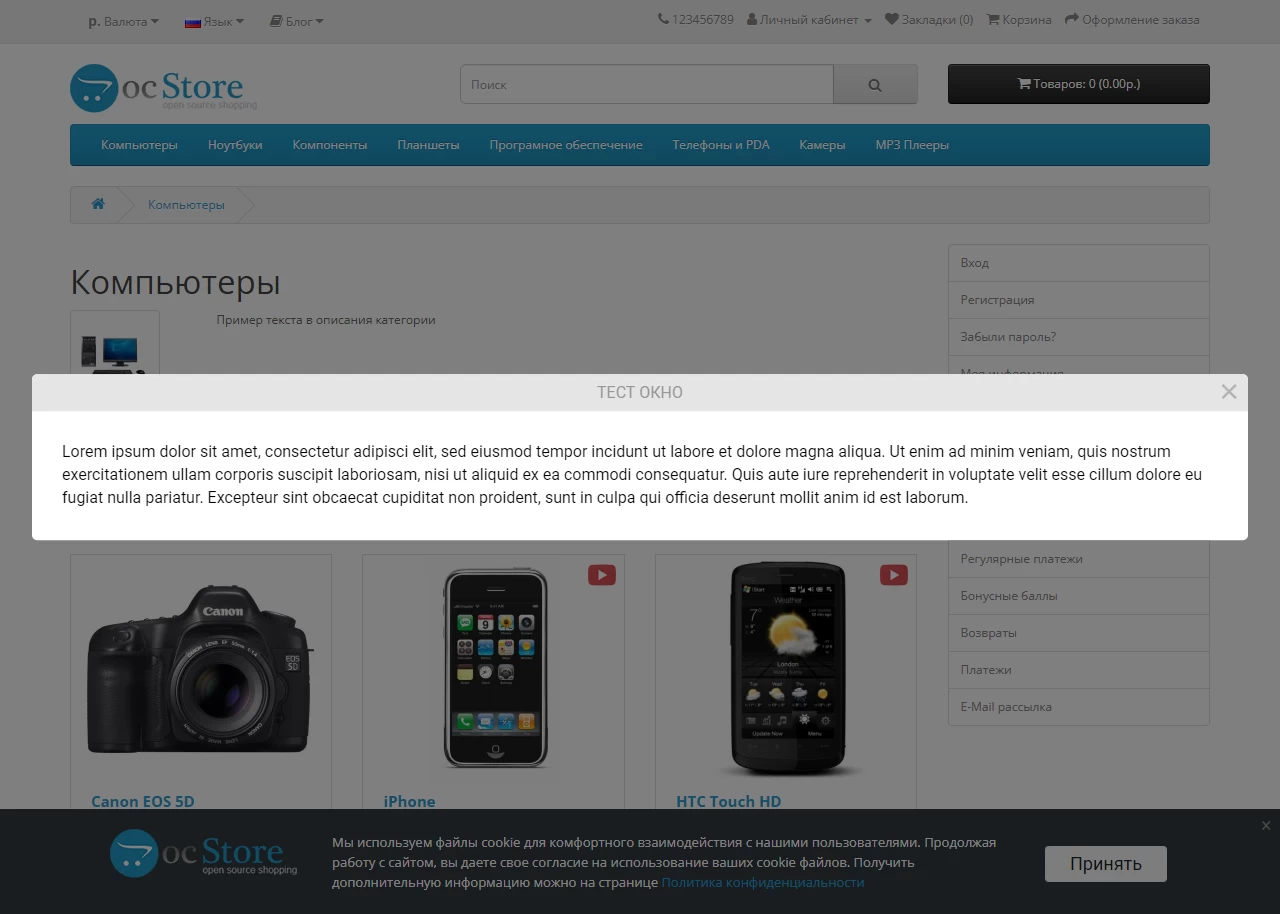Image resolution: width=1280 pixels, height=914 pixels.
Task: Play the video icon on iPhone card
Action: coord(602,575)
